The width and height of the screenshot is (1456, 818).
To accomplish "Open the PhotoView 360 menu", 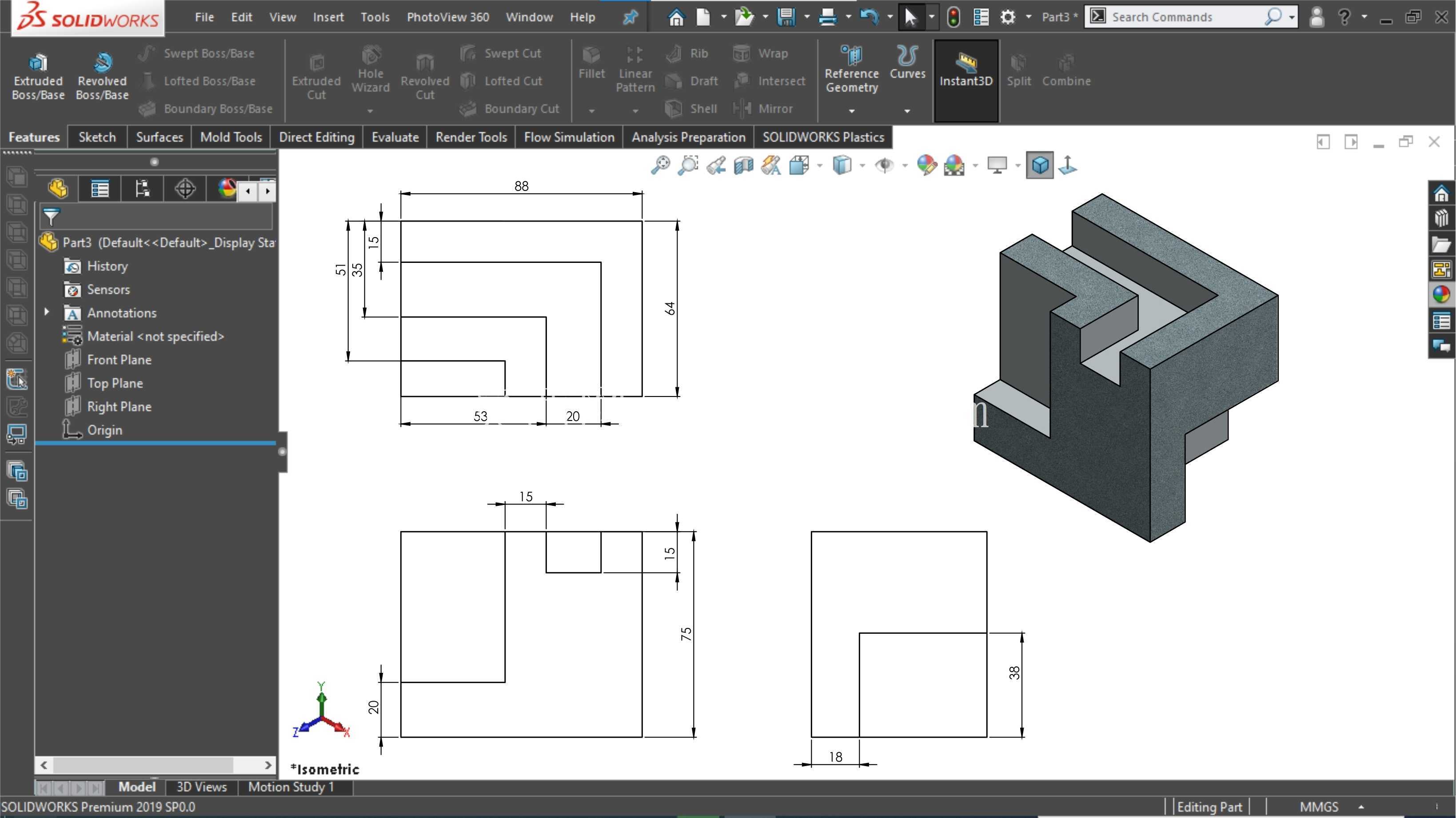I will [448, 17].
